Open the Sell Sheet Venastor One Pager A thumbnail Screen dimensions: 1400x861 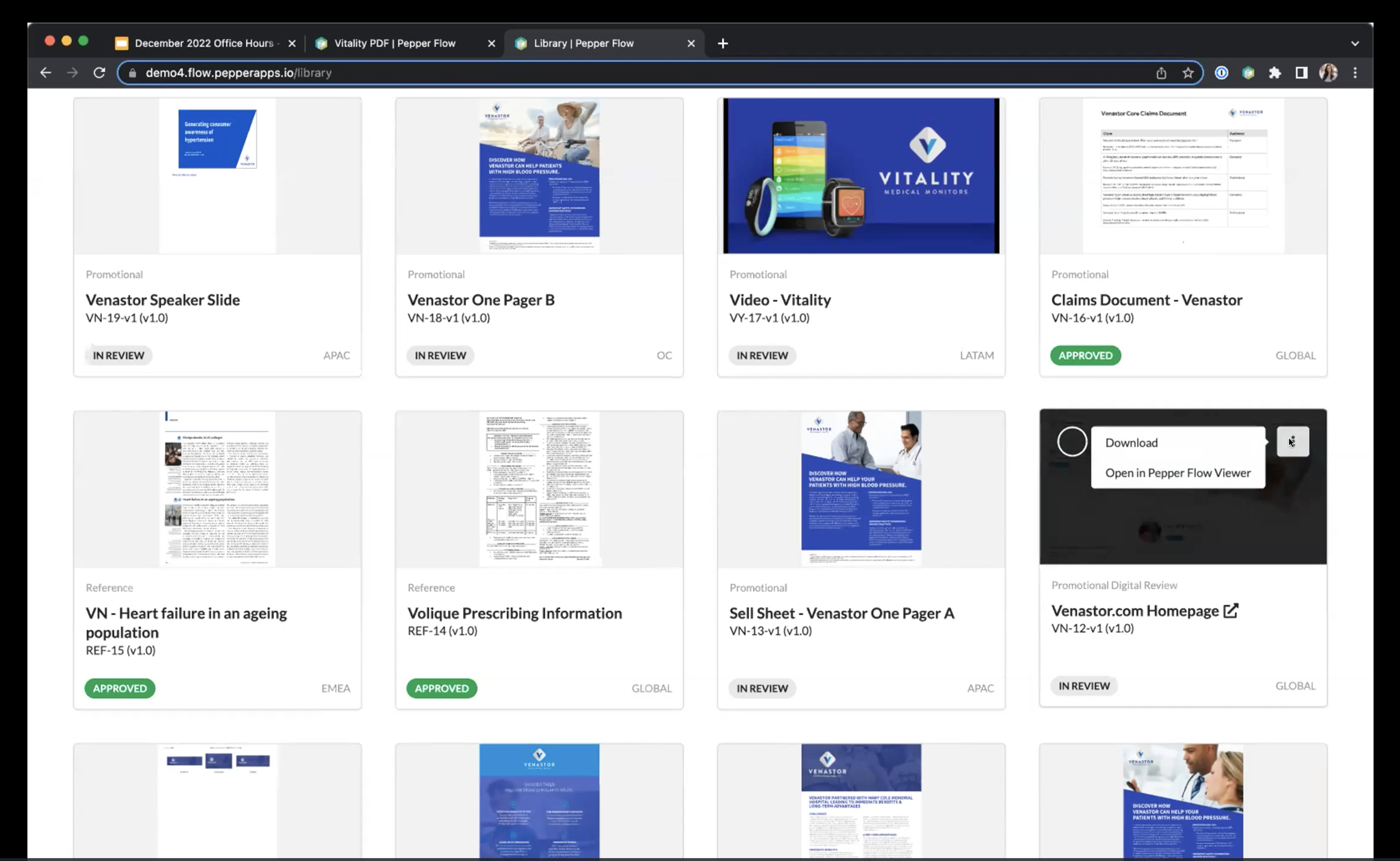pyautogui.click(x=861, y=489)
